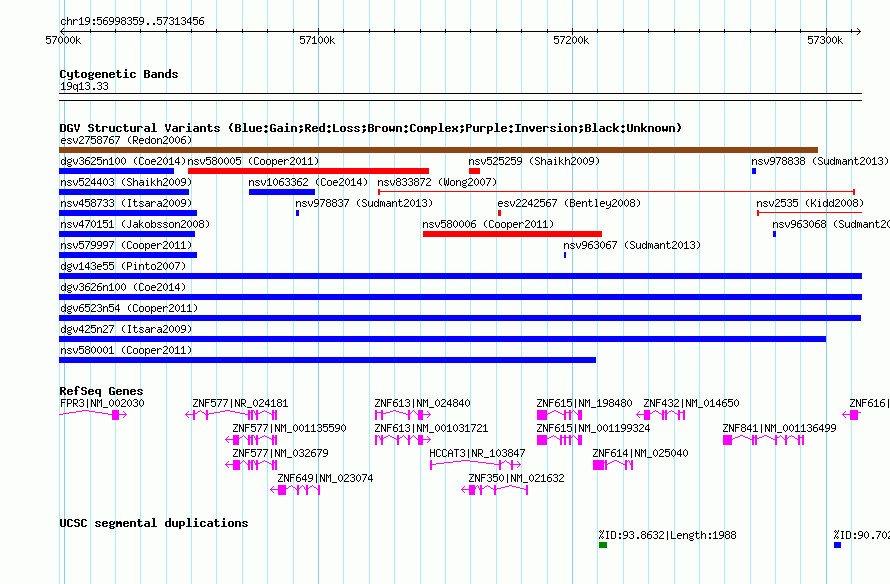Click the ZNF577|NM_001135590 gene glyph
The height and width of the screenshot is (584, 890).
click(x=251, y=440)
